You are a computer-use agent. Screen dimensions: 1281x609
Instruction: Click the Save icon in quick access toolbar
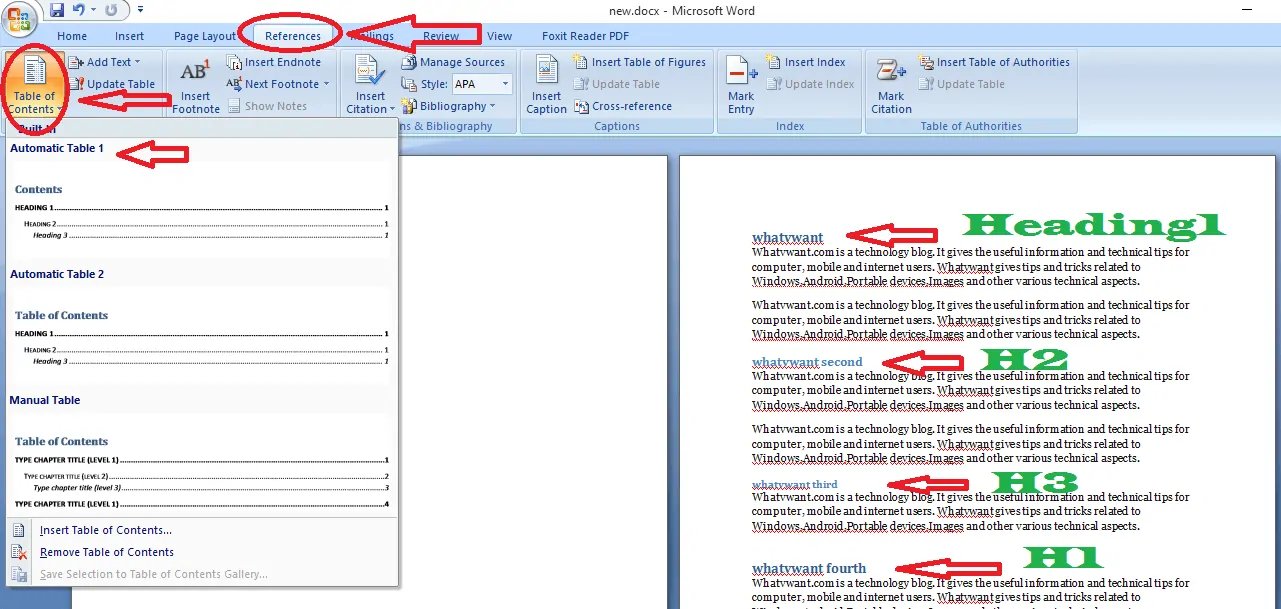point(57,11)
